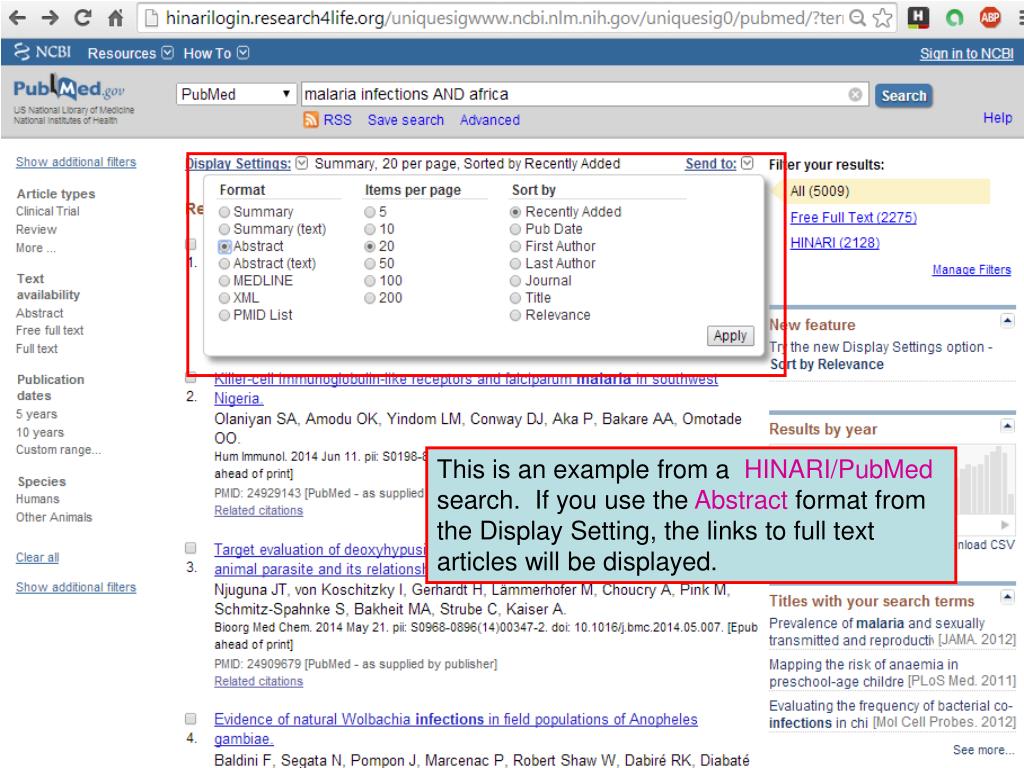
Task: Set items per page to 50
Action: pos(370,264)
